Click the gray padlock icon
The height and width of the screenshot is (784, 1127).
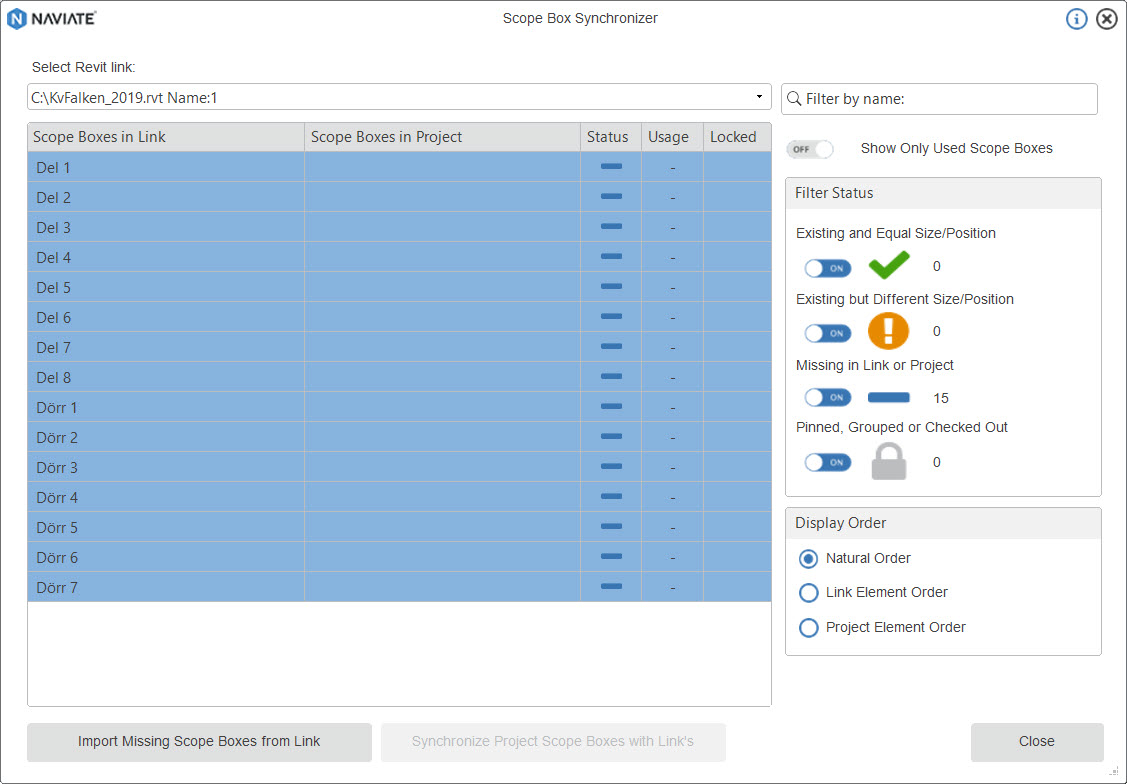(x=888, y=462)
